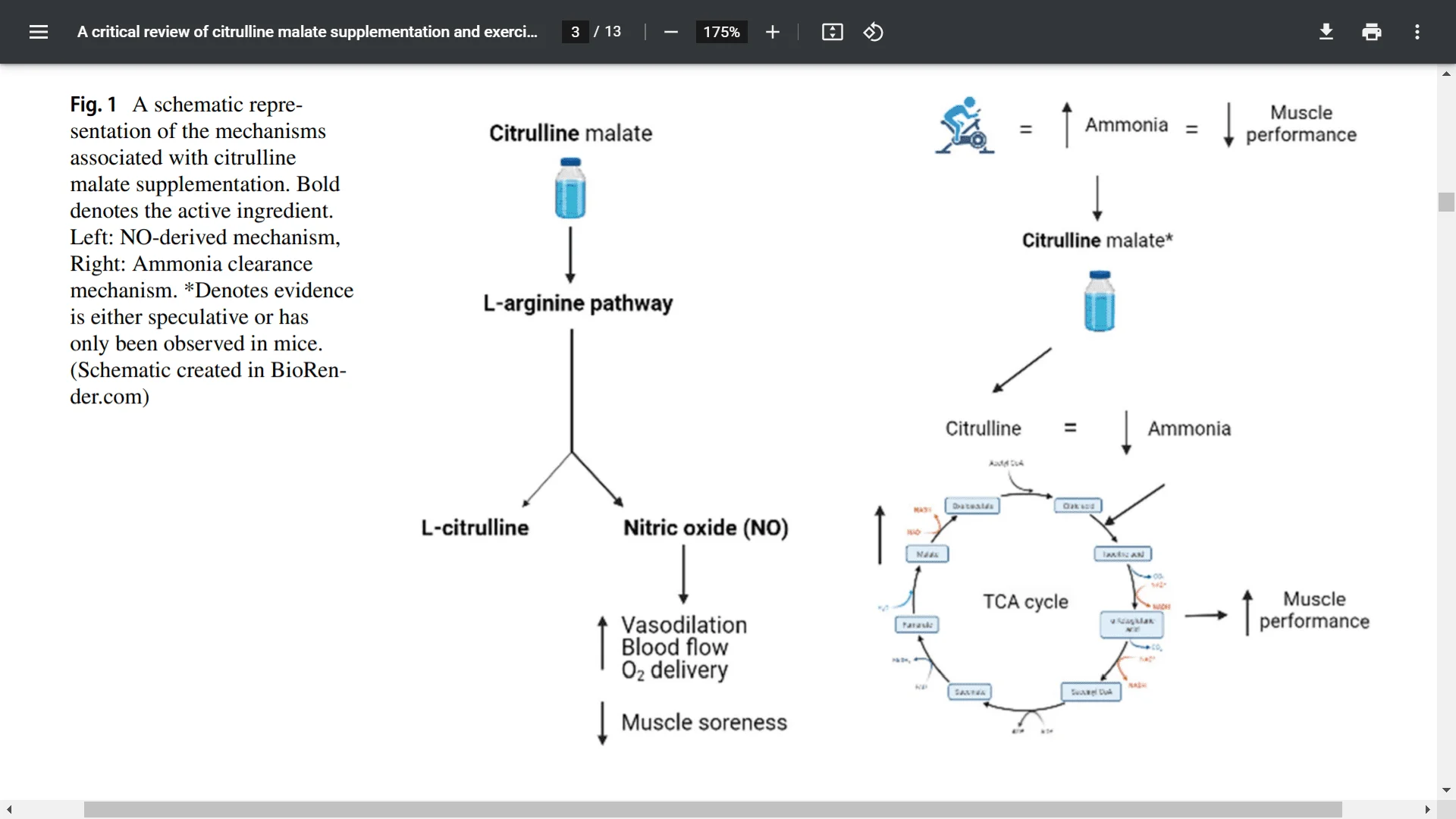
Task: Click the "O2 delivery" text
Action: coord(675,670)
